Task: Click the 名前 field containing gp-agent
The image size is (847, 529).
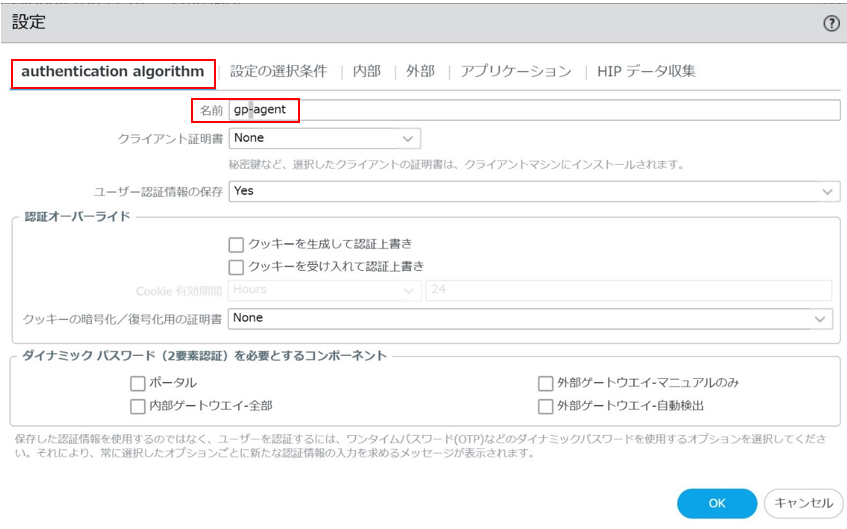Action: coord(534,110)
